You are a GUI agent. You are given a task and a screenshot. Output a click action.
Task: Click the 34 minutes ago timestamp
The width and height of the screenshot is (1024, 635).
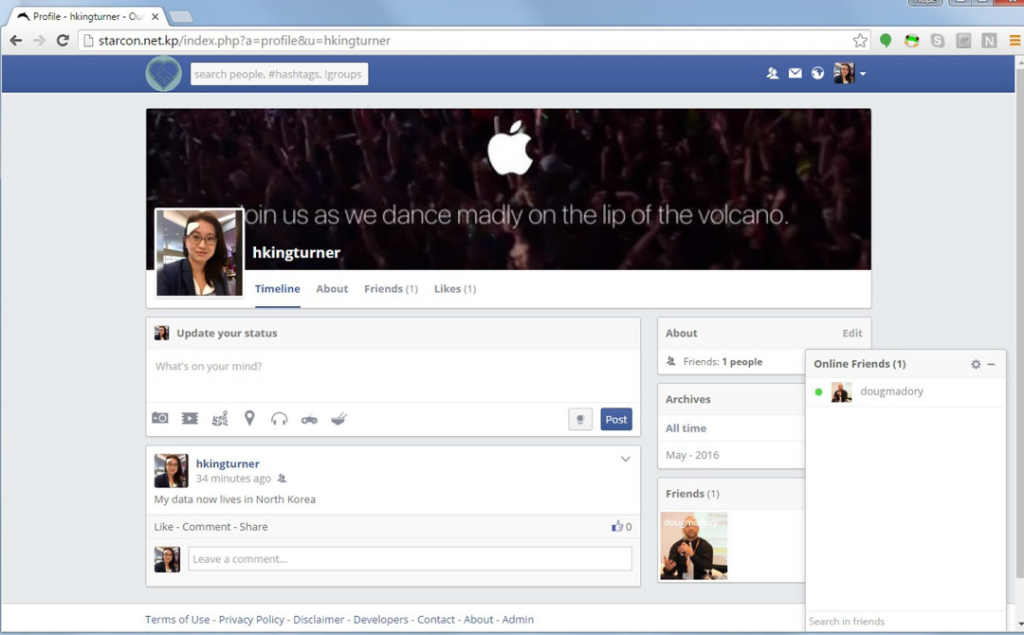(233, 479)
